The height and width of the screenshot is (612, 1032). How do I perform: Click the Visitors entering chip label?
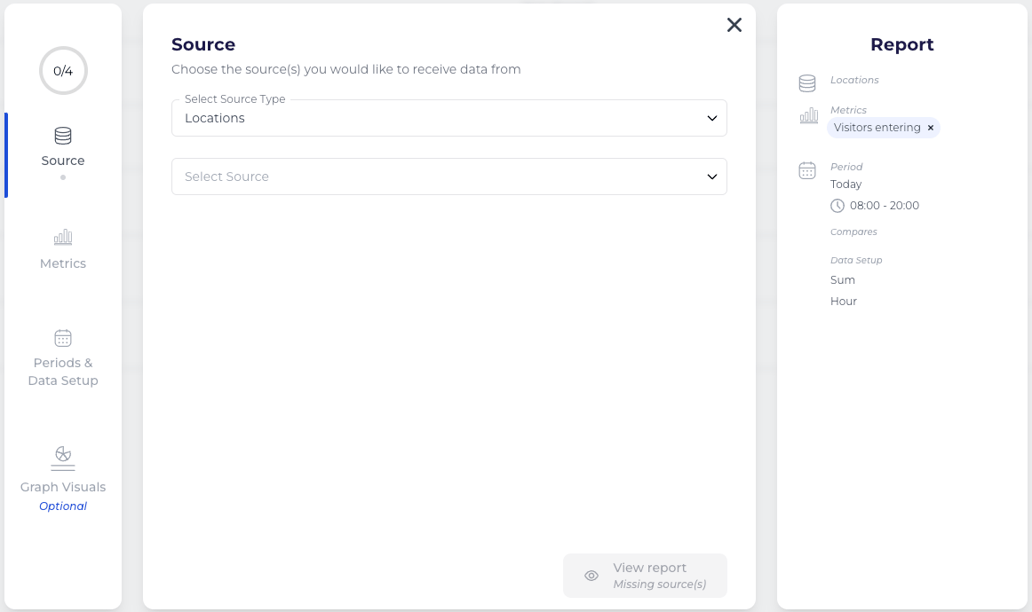[x=877, y=128]
